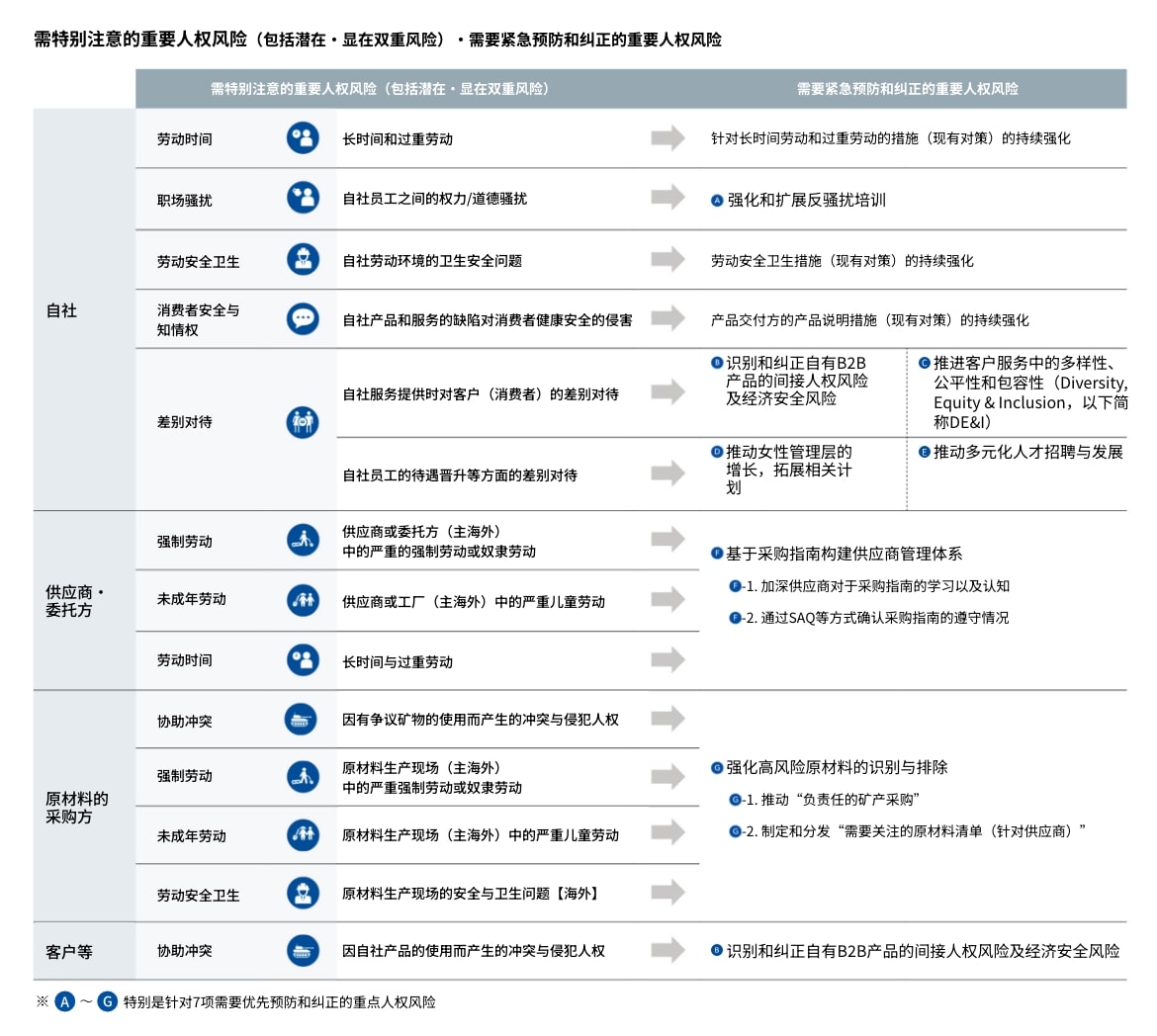Select the 职场骚扰 harassment icon
This screenshot has width=1157, height=1036.
click(303, 197)
